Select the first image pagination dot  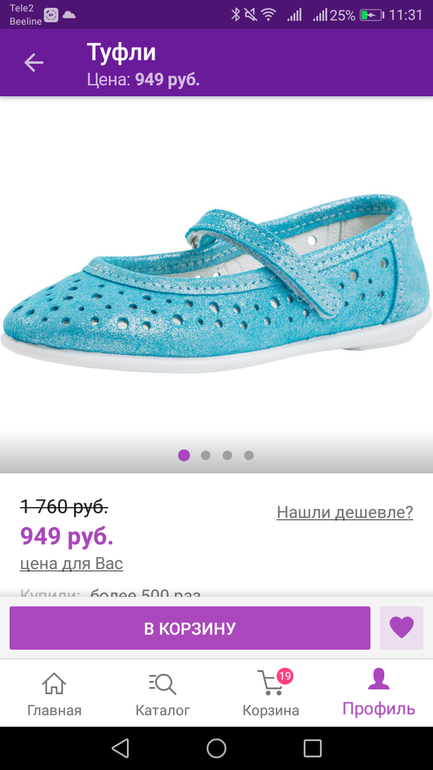pos(184,455)
